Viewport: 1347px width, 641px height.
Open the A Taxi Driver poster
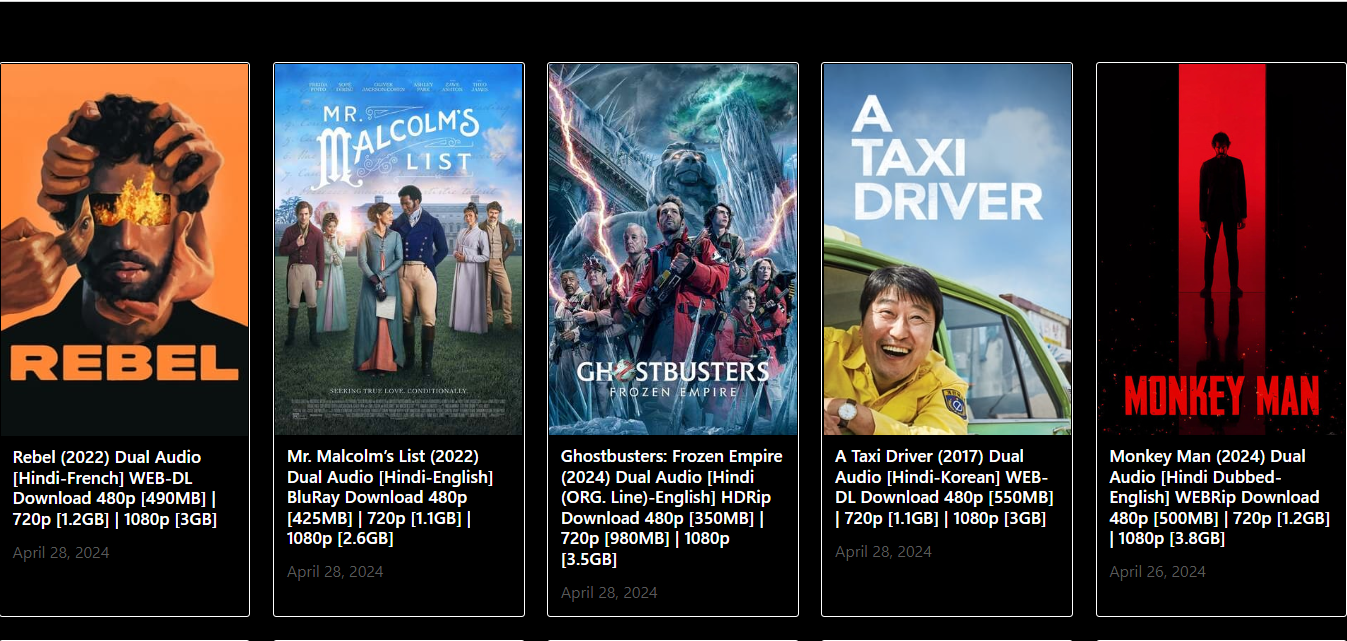pos(947,250)
